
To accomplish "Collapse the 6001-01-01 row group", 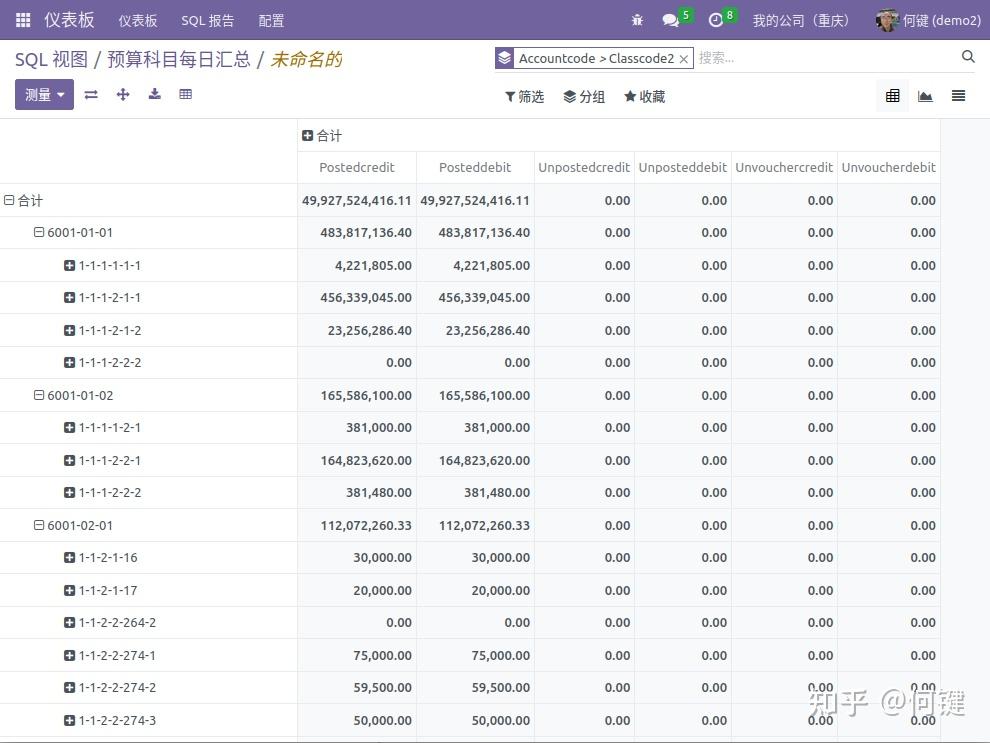I will [x=39, y=232].
